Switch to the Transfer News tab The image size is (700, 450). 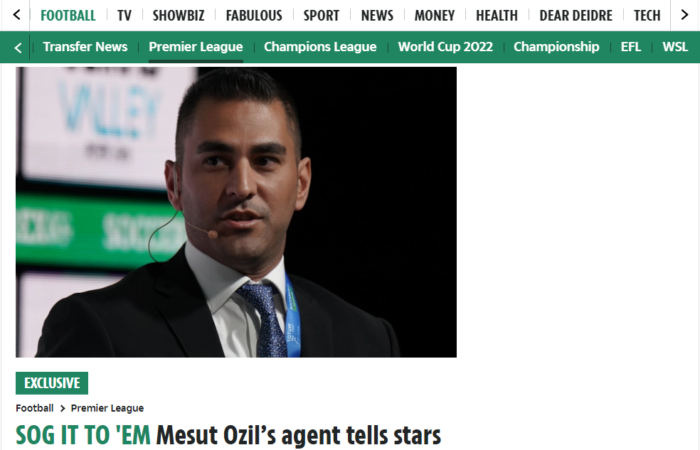point(85,46)
